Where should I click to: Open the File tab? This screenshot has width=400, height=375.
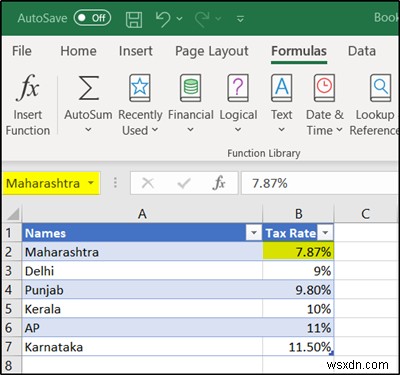pos(22,51)
